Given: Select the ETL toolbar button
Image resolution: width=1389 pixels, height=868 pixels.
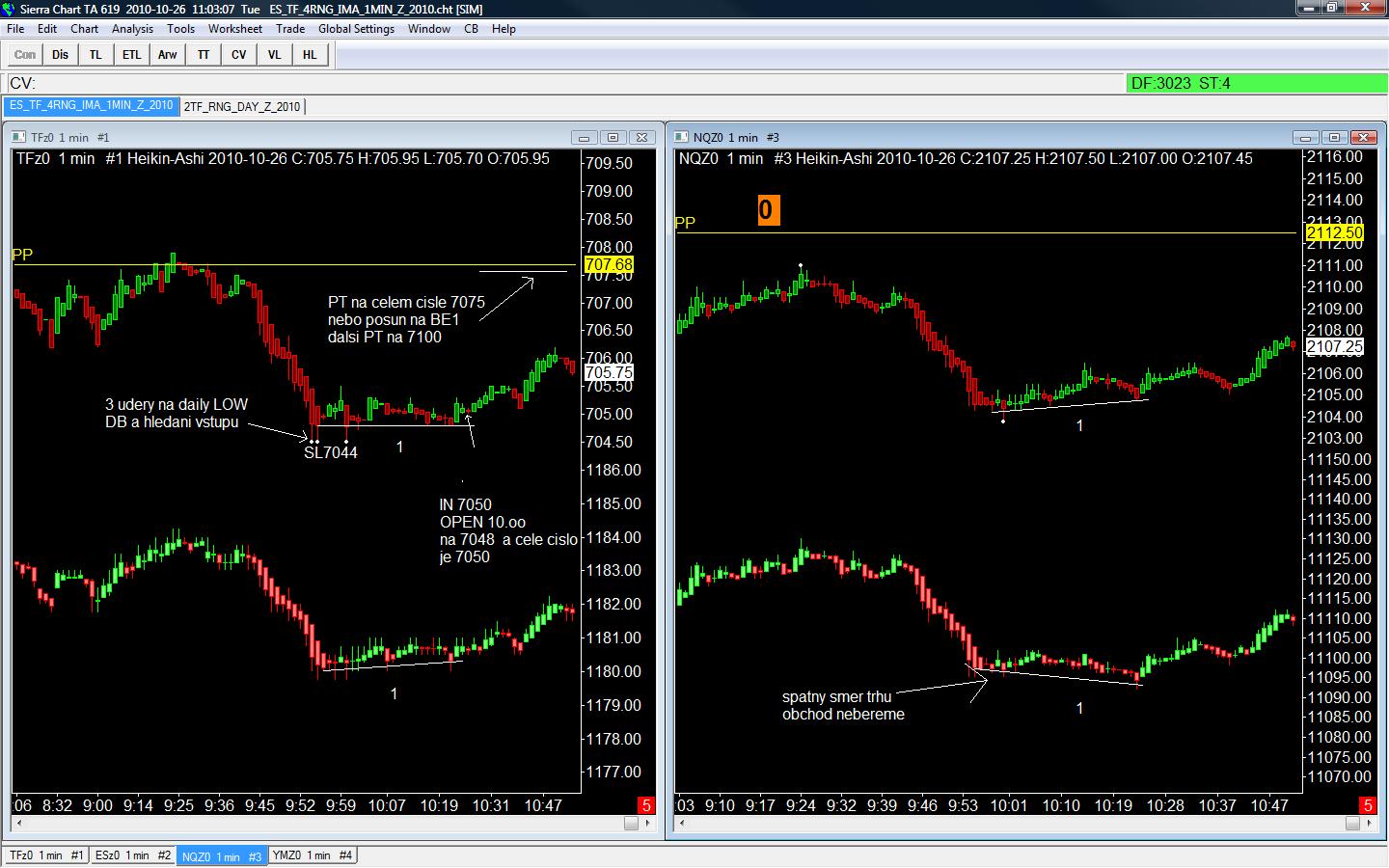Looking at the screenshot, I should click(x=131, y=55).
